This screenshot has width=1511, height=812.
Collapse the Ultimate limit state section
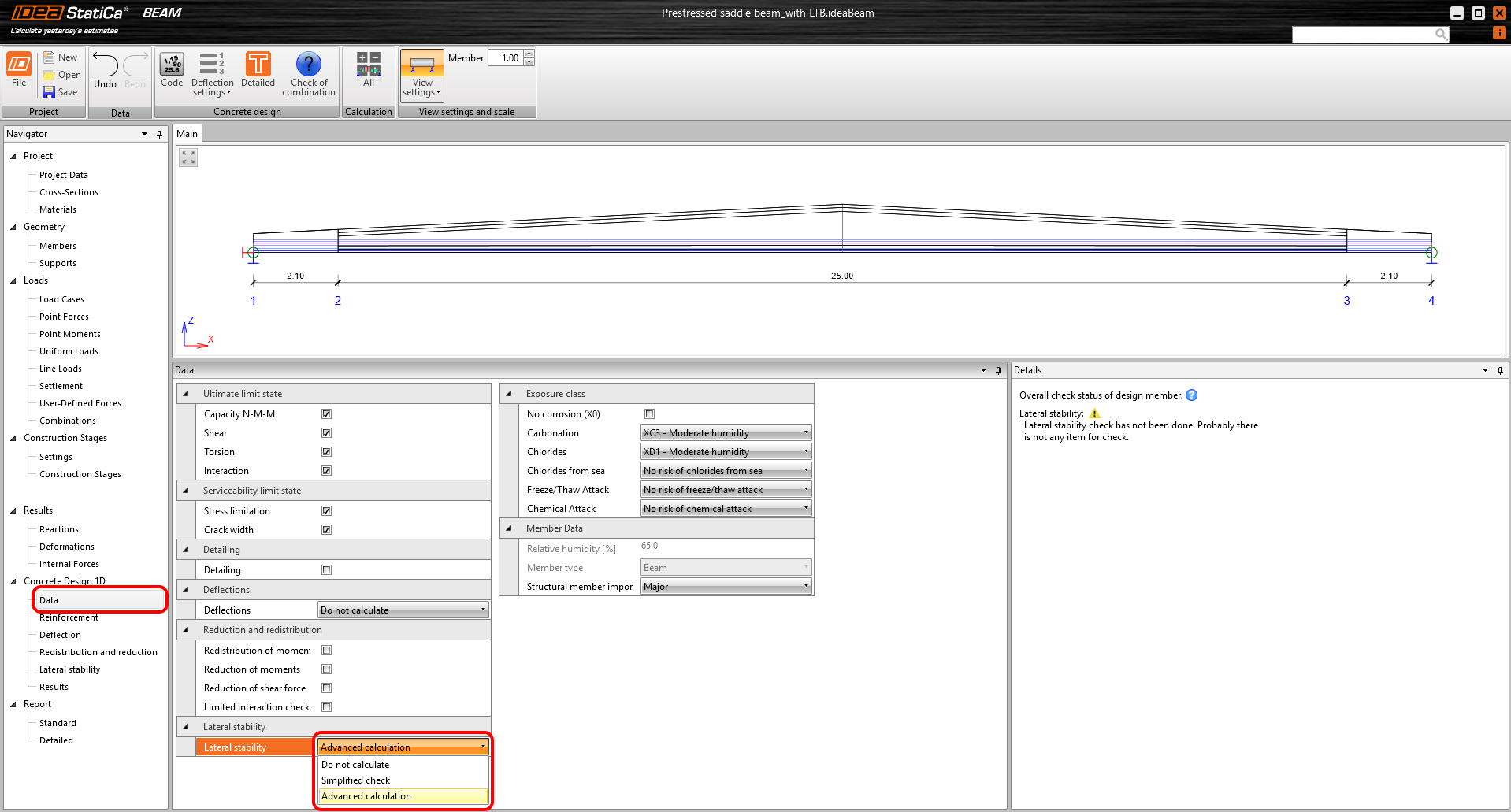pos(186,394)
